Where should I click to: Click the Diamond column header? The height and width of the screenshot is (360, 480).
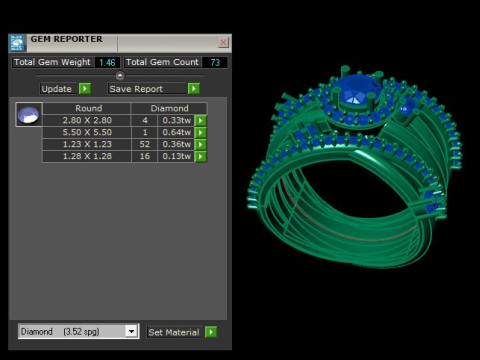pos(169,108)
